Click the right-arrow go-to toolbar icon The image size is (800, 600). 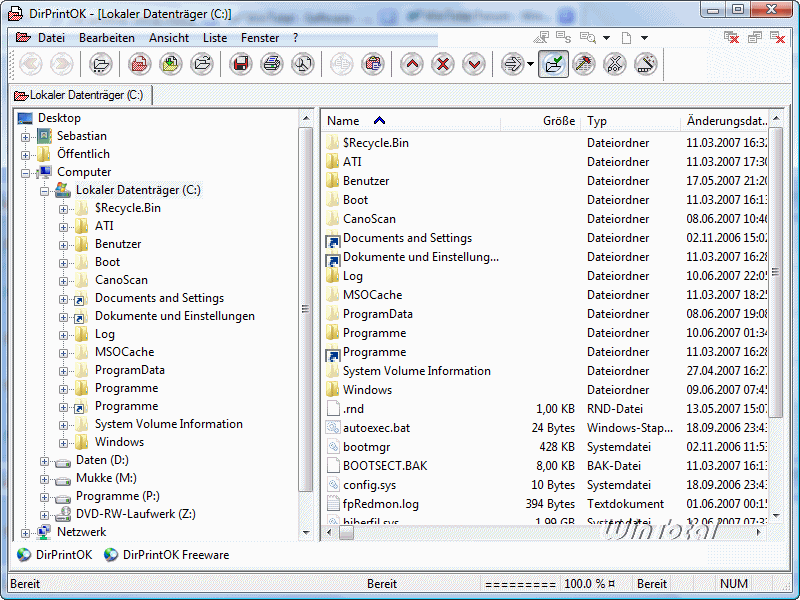coord(512,64)
